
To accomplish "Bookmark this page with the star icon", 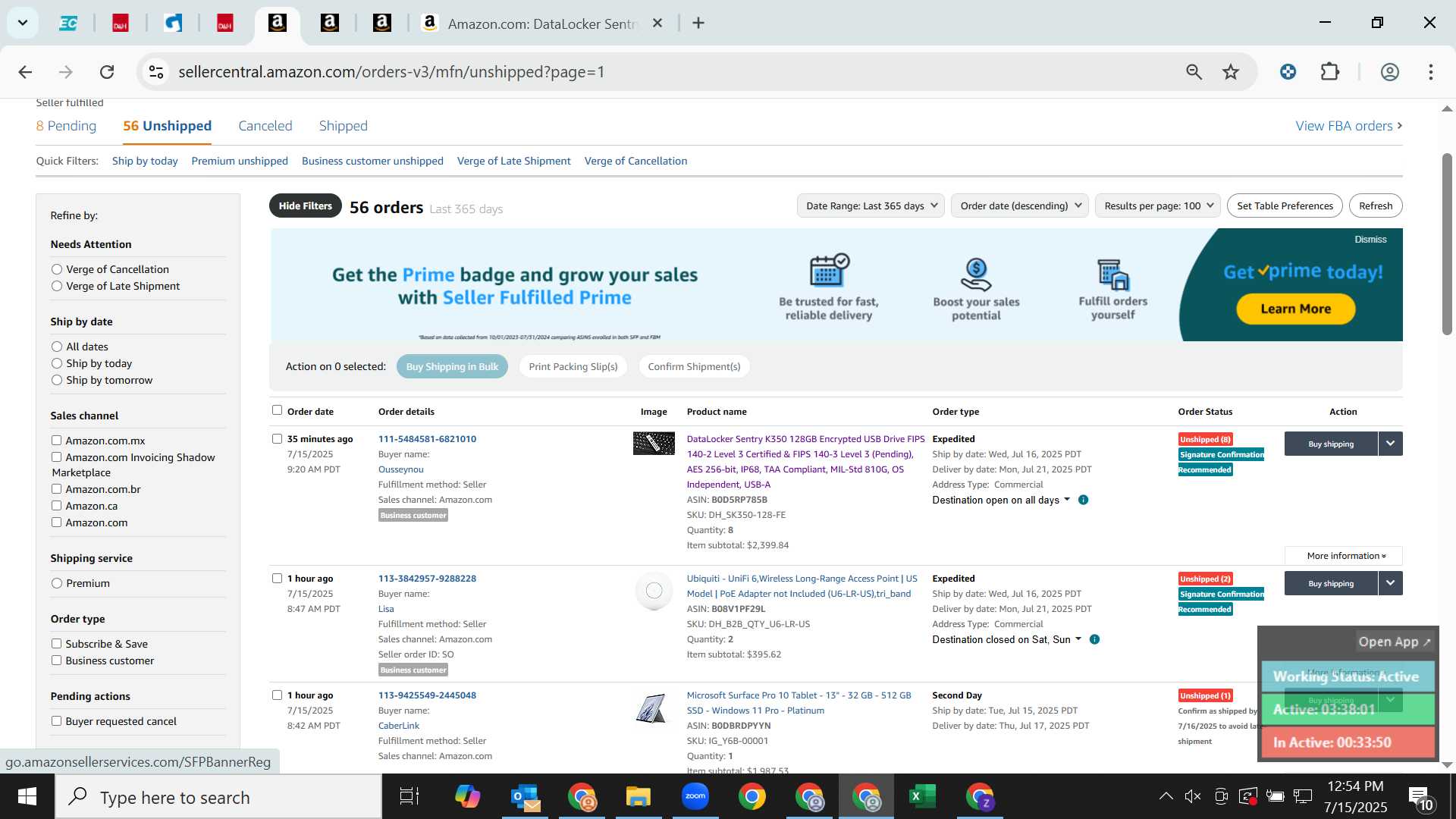I will (x=1231, y=72).
